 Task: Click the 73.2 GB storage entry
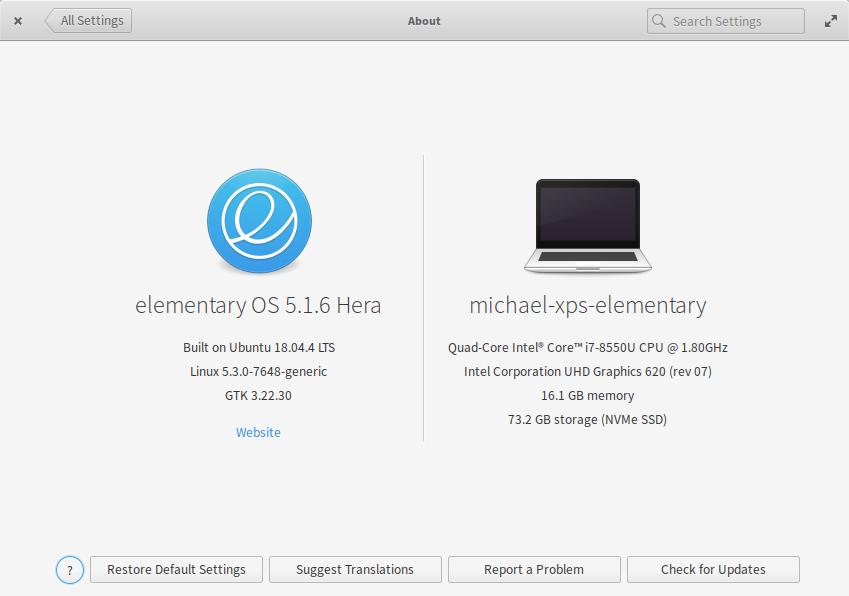click(588, 419)
